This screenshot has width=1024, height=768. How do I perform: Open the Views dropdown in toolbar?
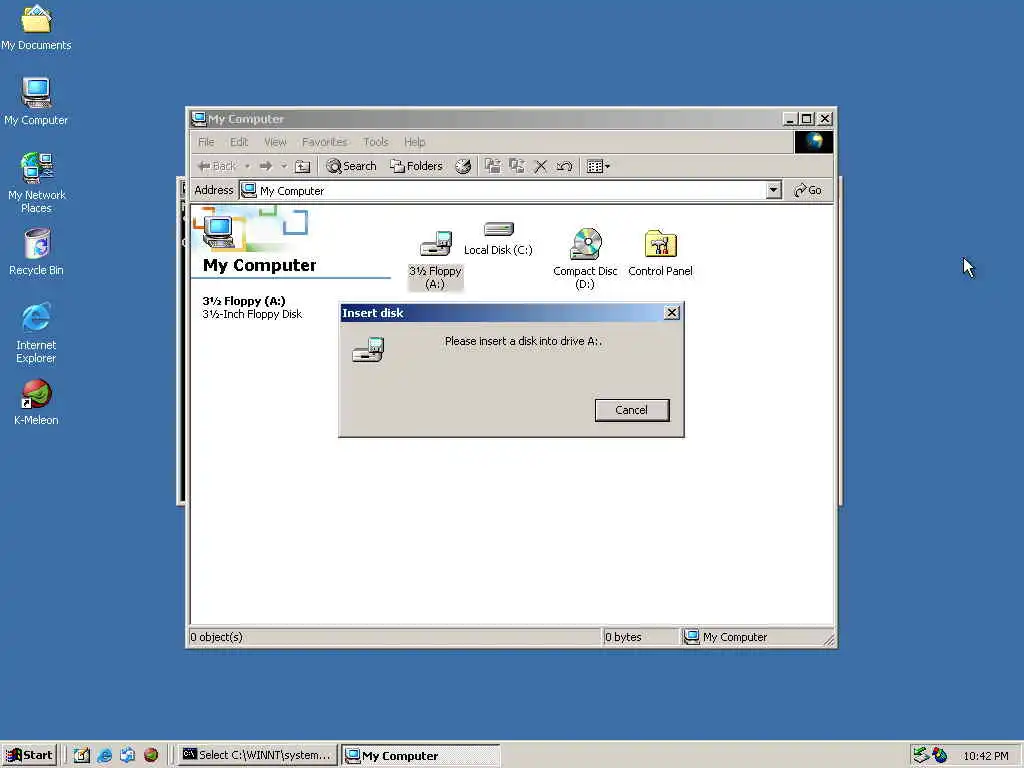598,167
